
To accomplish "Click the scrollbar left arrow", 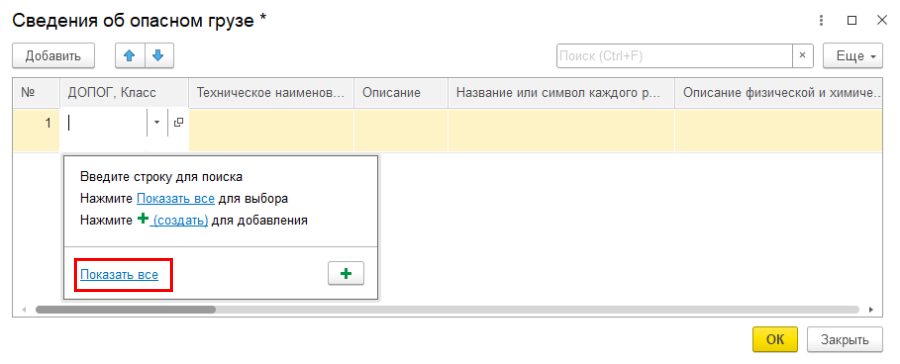I will pos(24,309).
